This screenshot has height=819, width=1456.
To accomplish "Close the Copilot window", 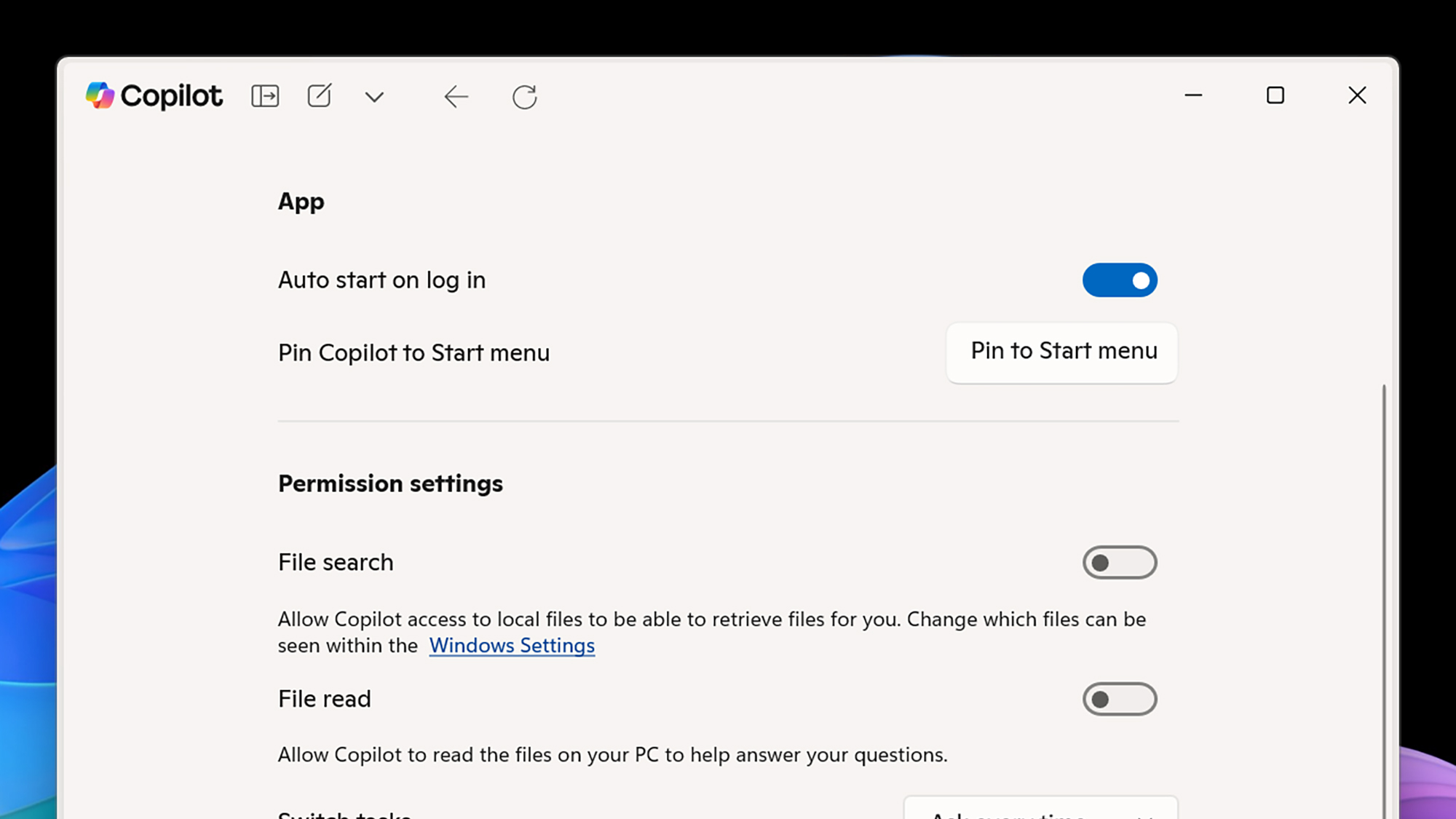I will click(1357, 95).
